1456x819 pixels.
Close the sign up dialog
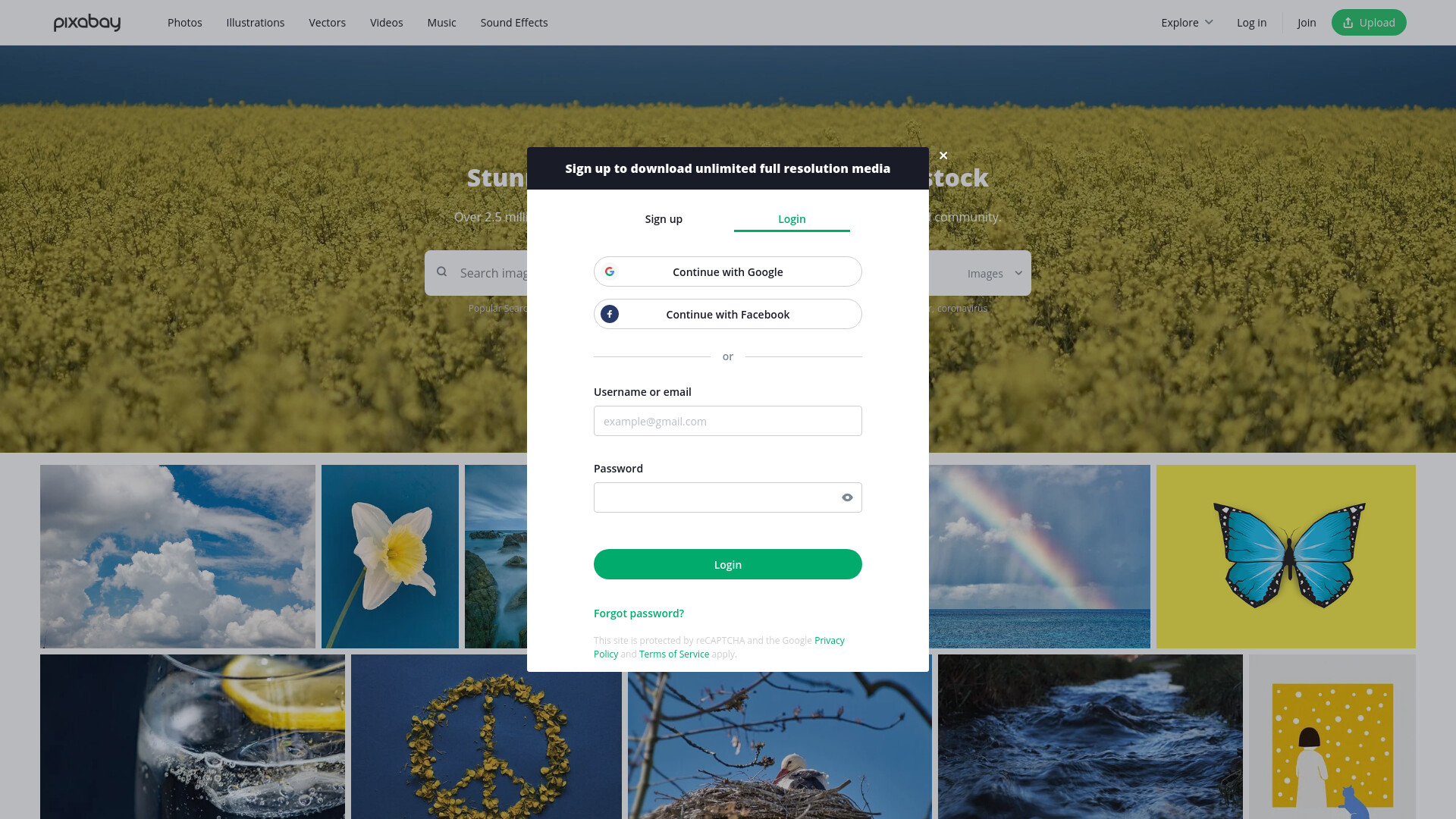pyautogui.click(x=943, y=155)
